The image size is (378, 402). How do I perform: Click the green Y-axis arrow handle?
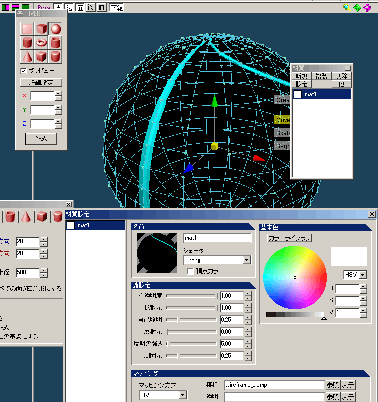214,101
